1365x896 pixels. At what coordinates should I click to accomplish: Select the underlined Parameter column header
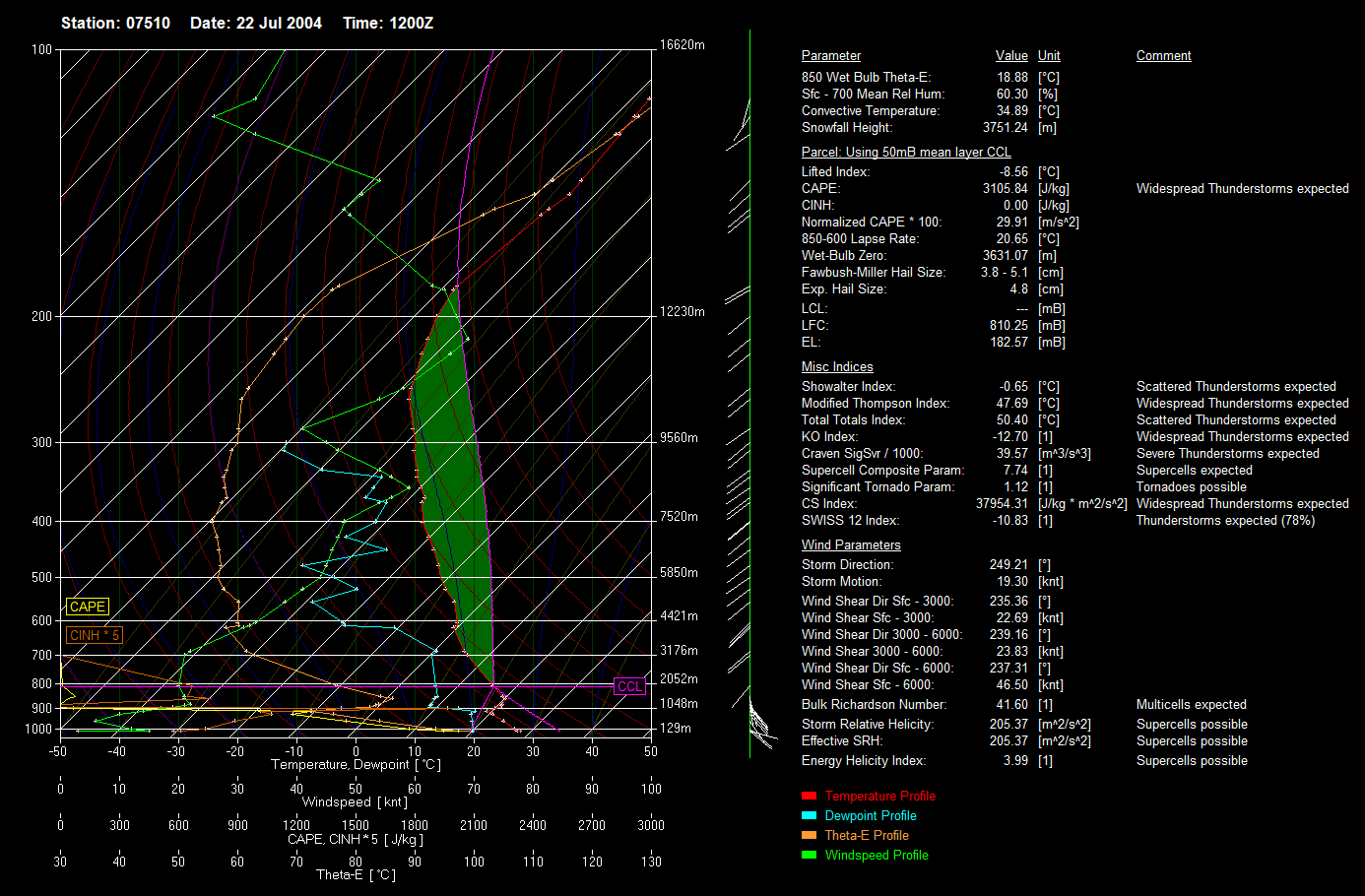tap(830, 56)
